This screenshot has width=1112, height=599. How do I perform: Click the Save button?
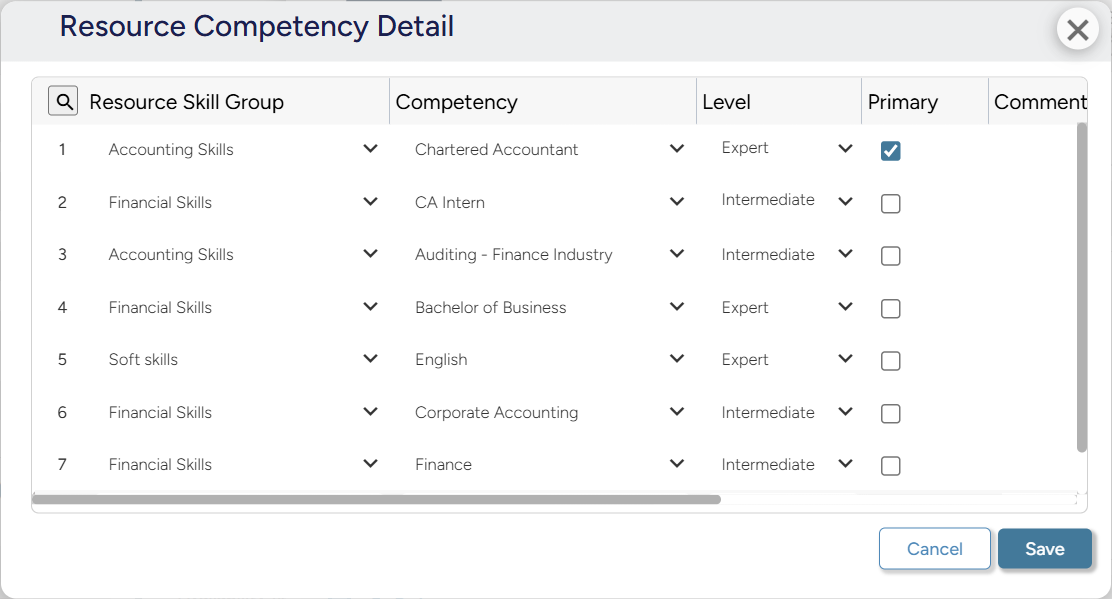1044,548
